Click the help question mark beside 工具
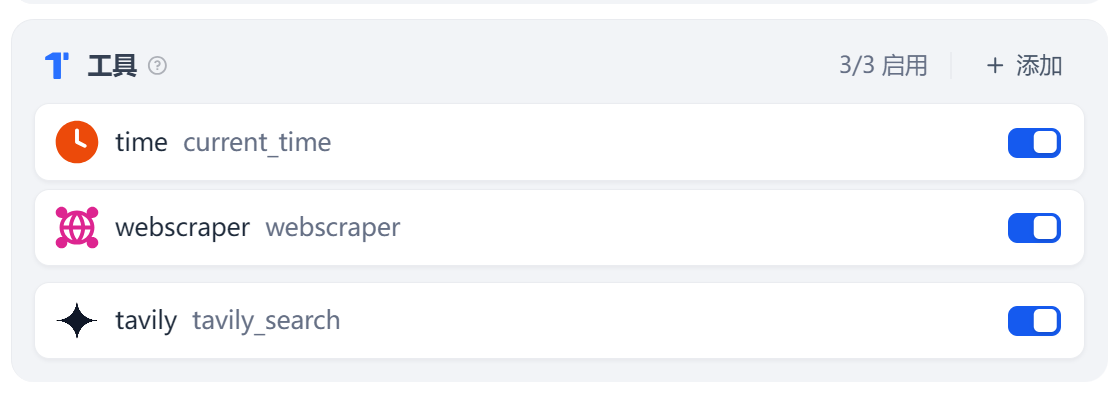The image size is (1114, 409). [157, 66]
